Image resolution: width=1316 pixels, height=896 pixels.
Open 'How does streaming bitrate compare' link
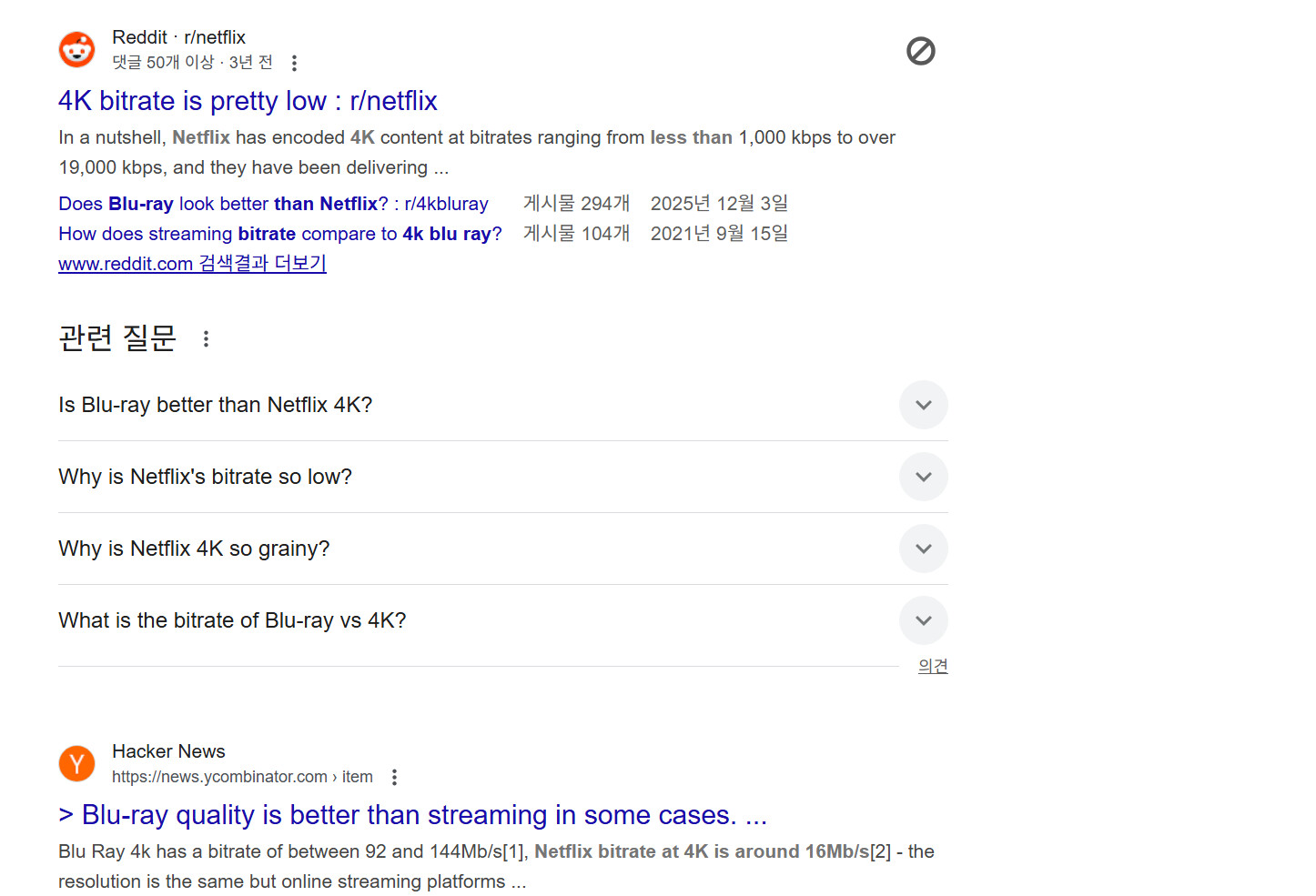click(280, 234)
